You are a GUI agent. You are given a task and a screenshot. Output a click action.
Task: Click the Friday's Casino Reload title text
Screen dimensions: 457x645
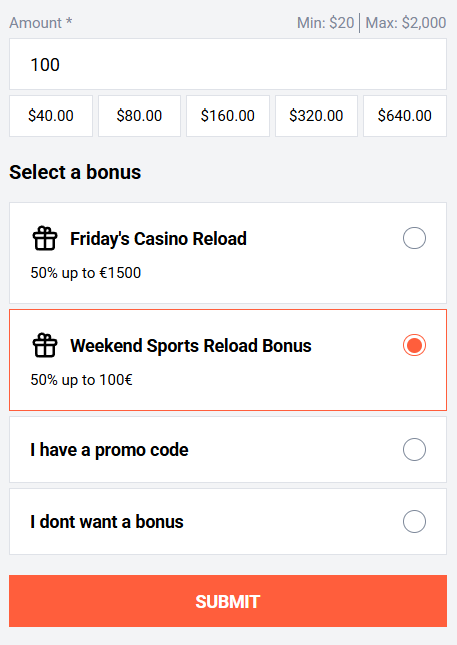pyautogui.click(x=158, y=239)
